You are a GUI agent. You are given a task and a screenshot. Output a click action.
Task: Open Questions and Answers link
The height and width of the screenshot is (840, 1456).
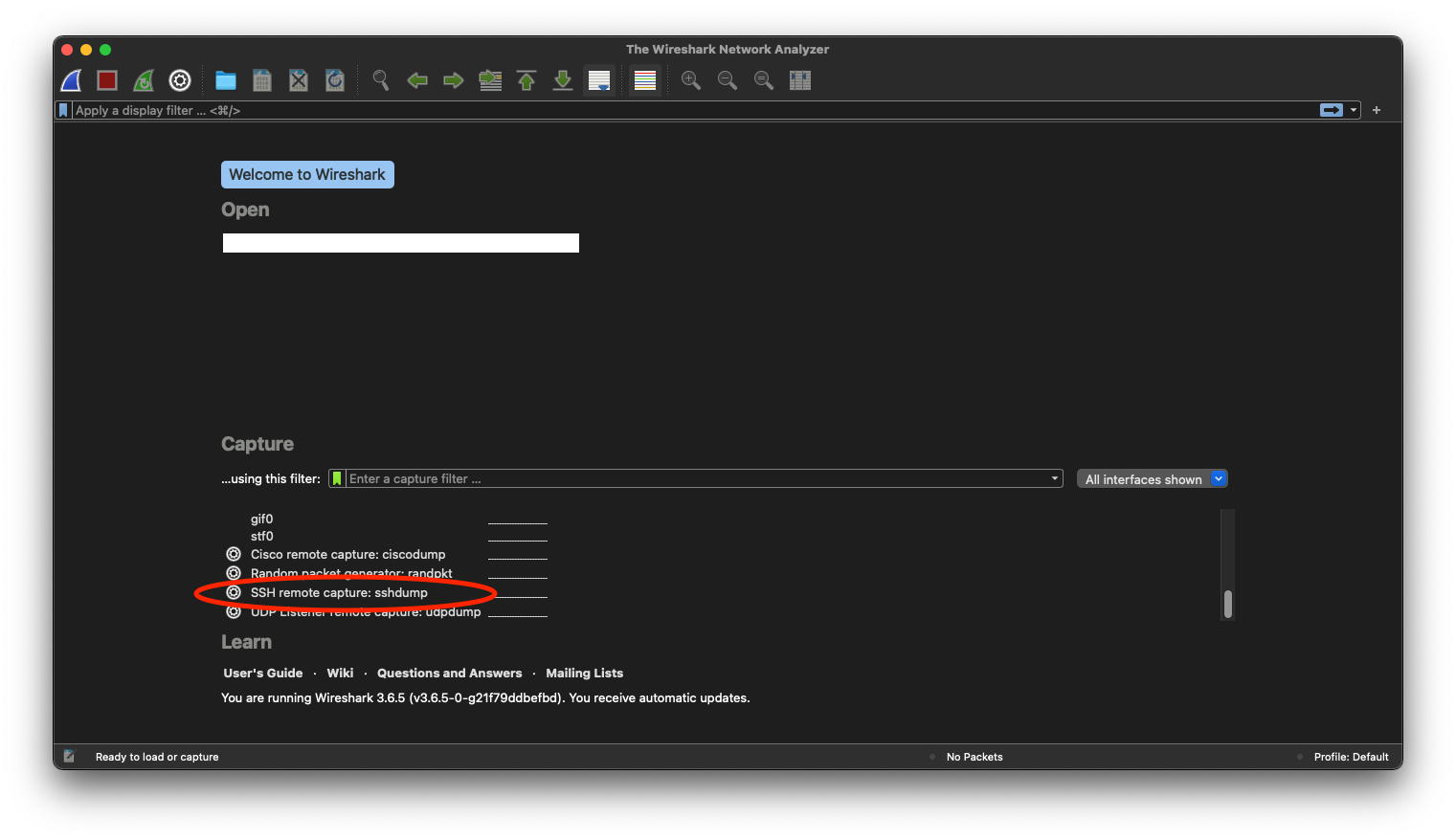point(450,673)
